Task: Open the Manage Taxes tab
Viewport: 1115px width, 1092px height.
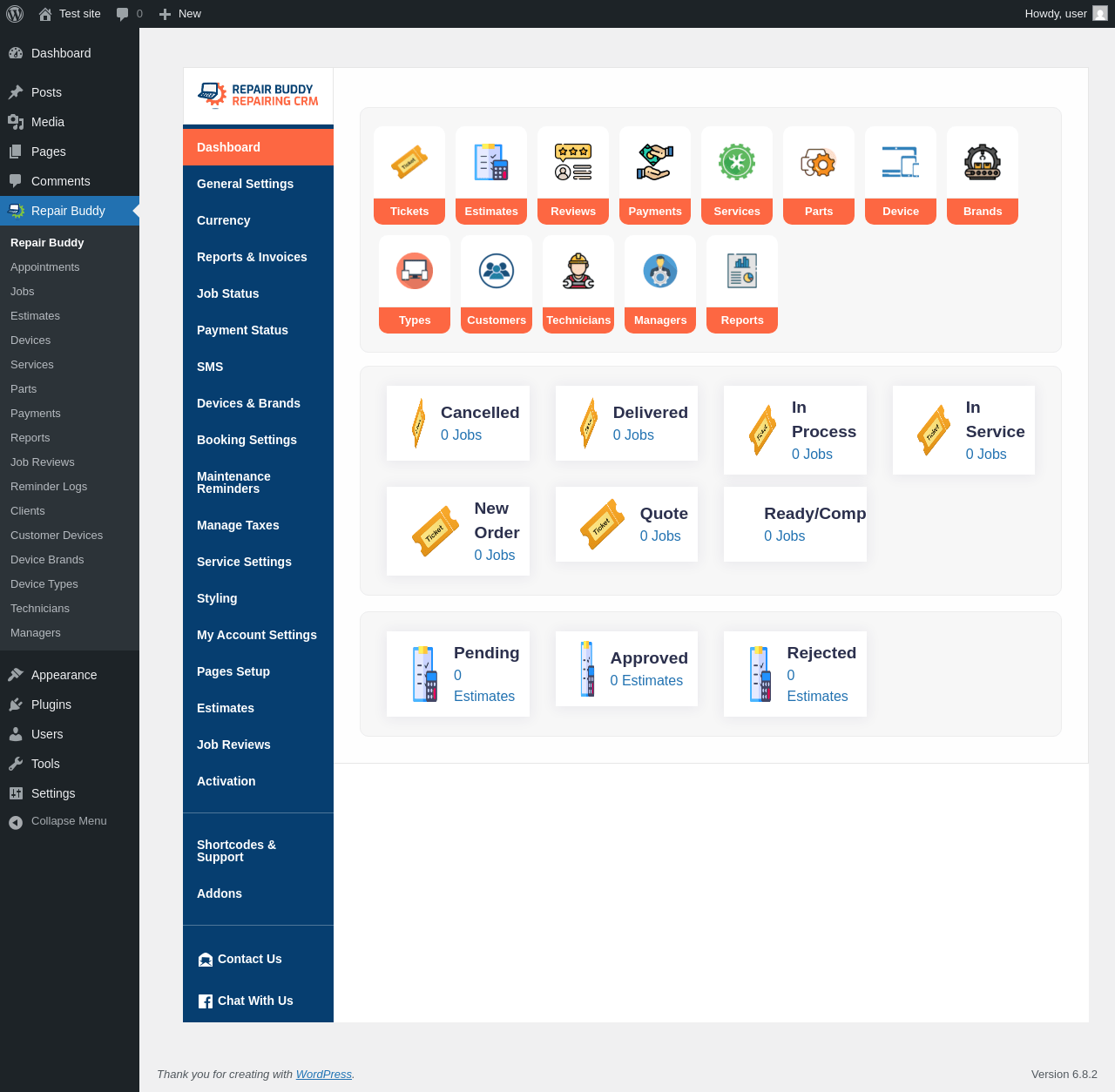Action: (x=258, y=525)
